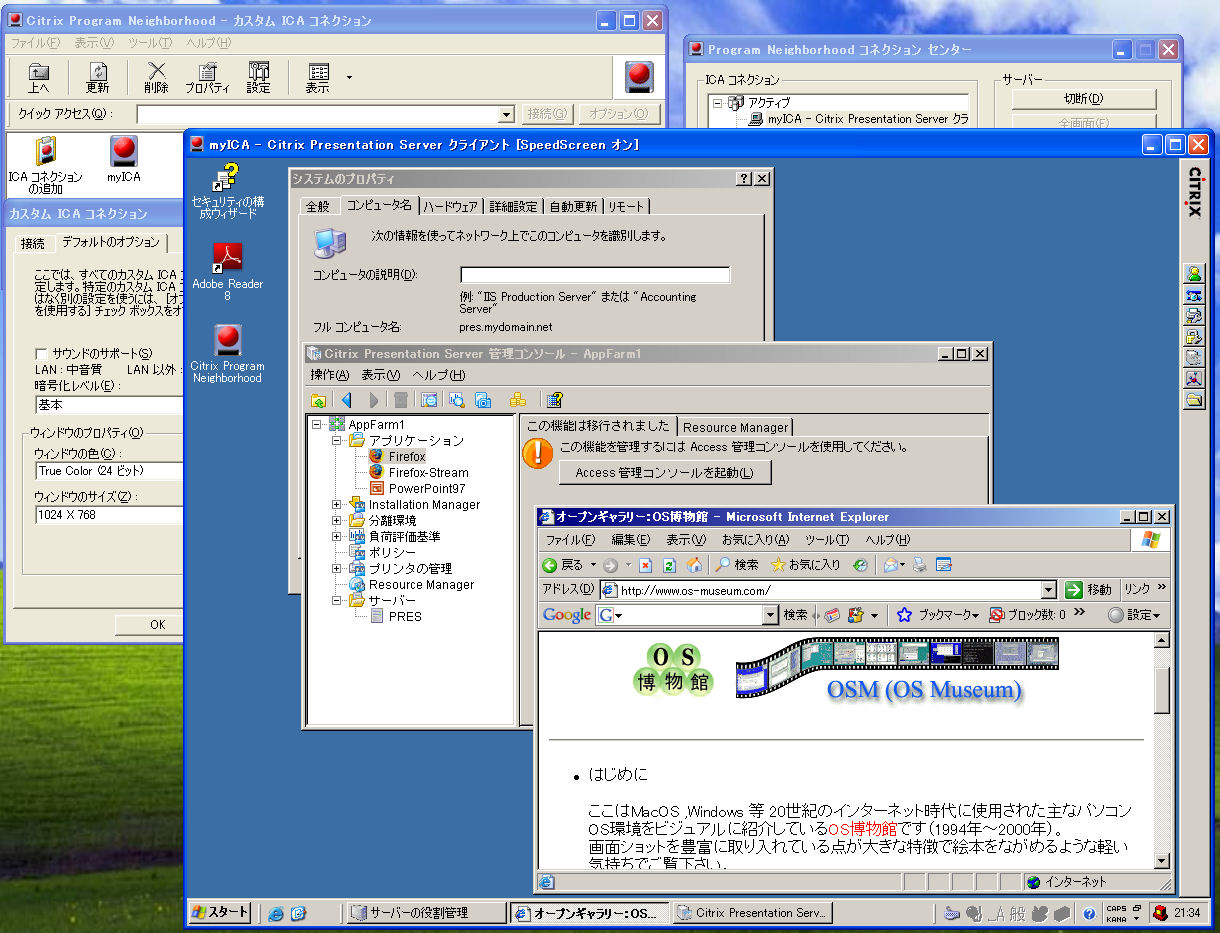This screenshot has width=1220, height=933.
Task: Click the 更新 (Refresh) icon in Program Neighborhood
Action: (97, 78)
